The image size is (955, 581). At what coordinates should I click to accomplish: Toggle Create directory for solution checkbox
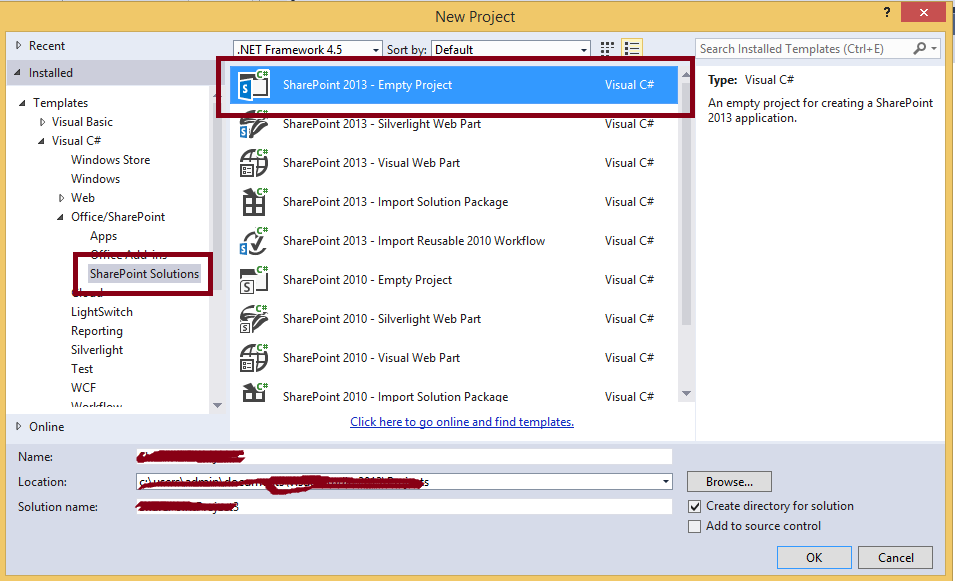pos(694,506)
